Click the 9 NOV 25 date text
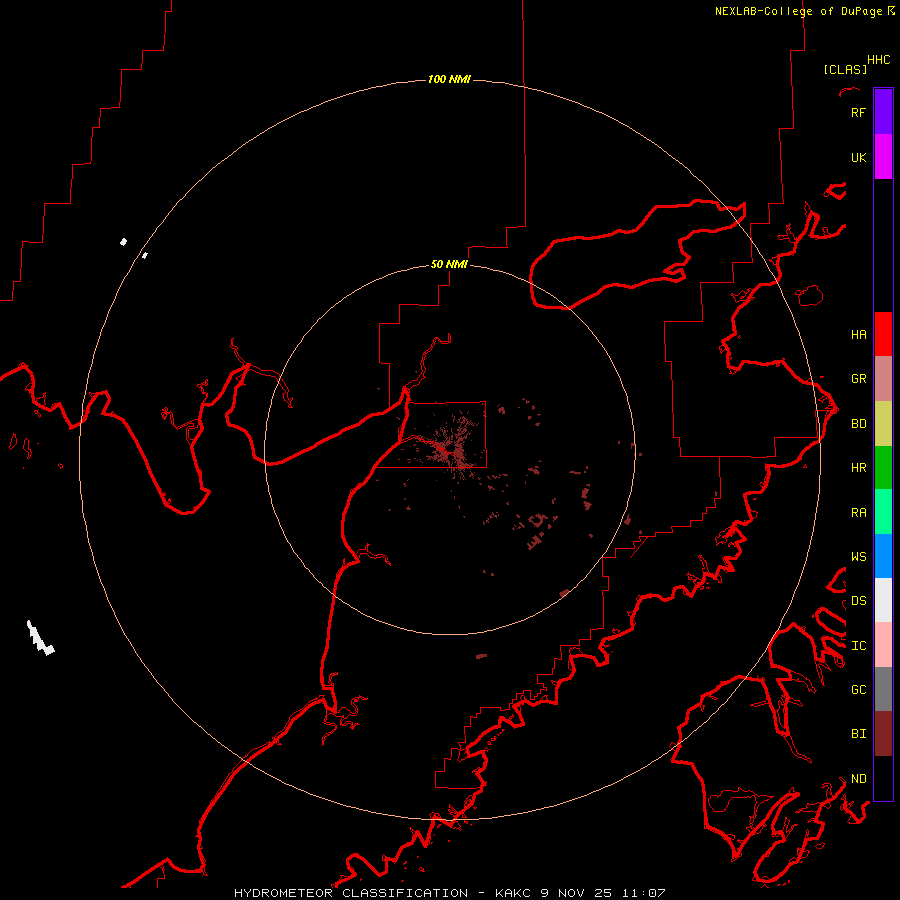 pos(576,893)
